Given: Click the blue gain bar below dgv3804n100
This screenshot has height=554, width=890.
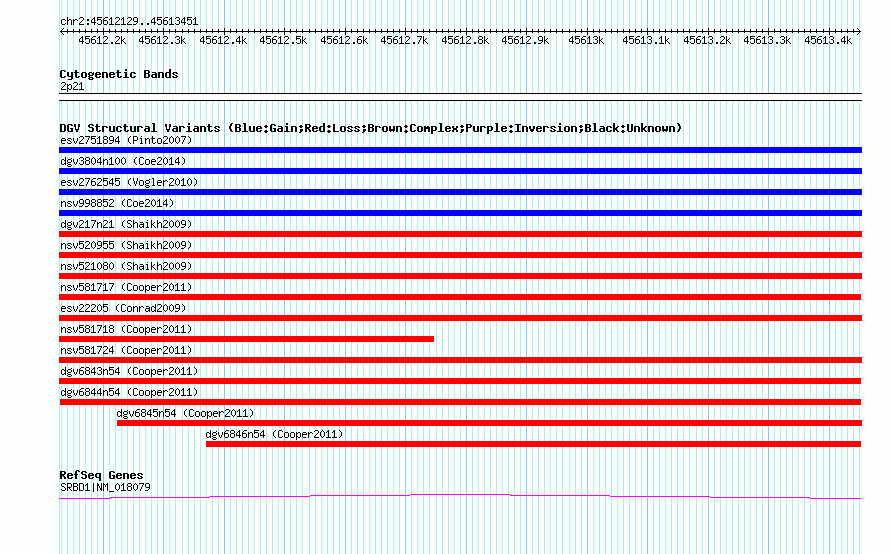Looking at the screenshot, I should tap(460, 171).
